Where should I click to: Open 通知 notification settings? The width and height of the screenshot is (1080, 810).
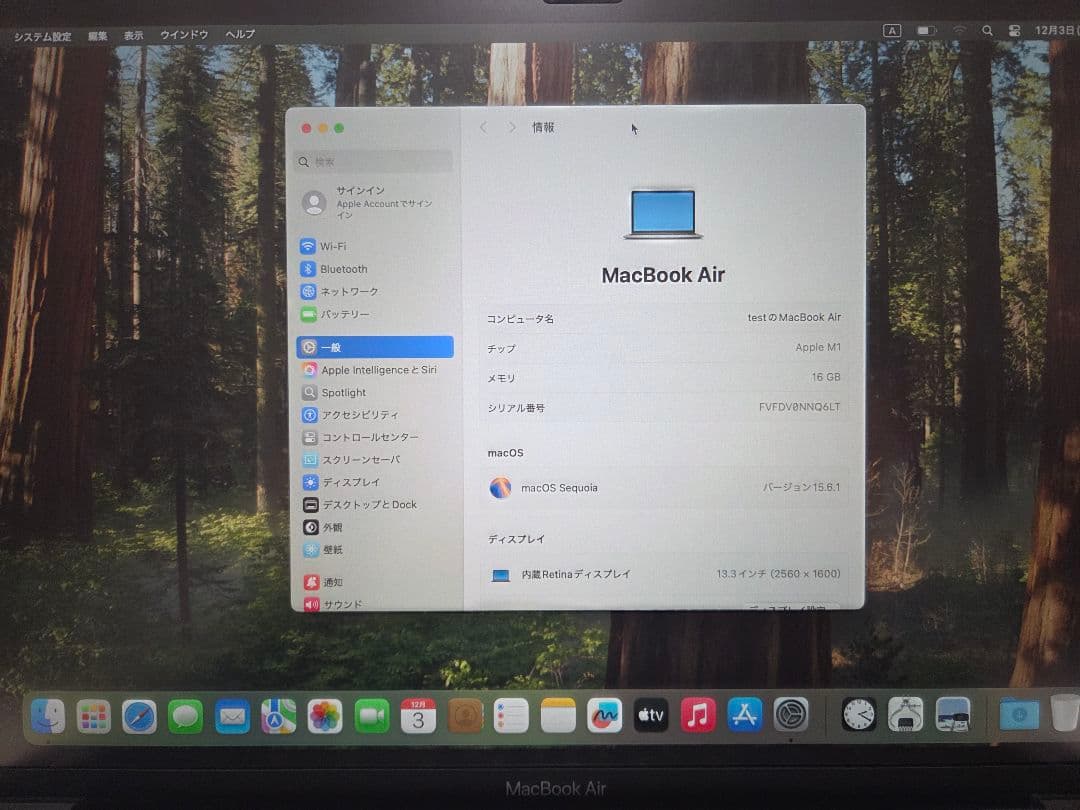pos(330,581)
